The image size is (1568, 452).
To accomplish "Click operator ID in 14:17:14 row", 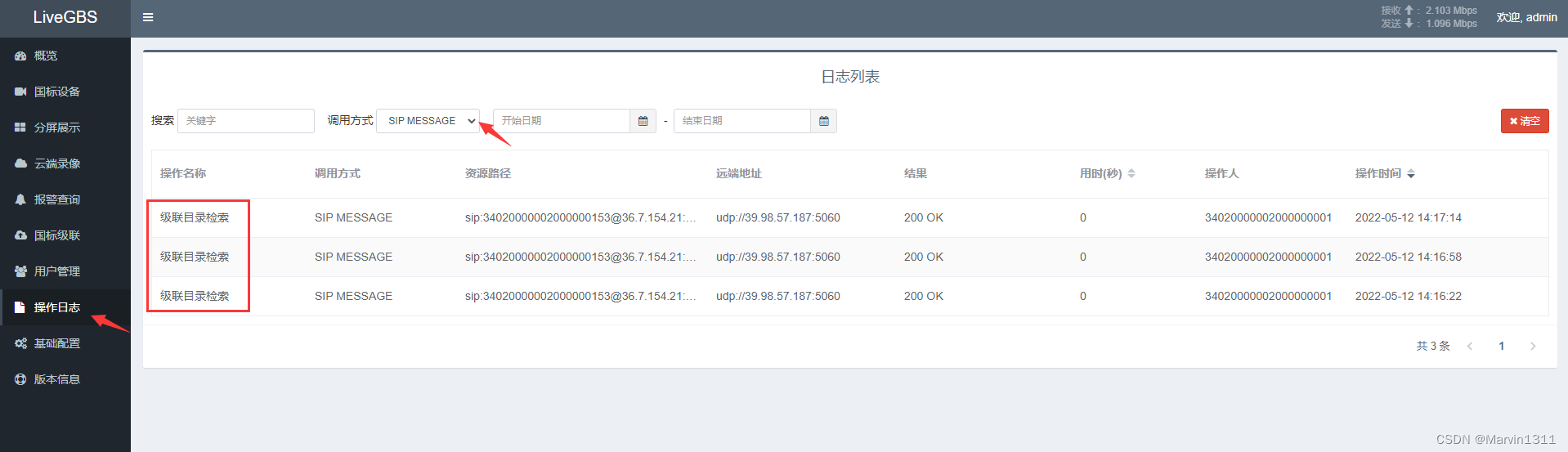I will coord(1269,217).
